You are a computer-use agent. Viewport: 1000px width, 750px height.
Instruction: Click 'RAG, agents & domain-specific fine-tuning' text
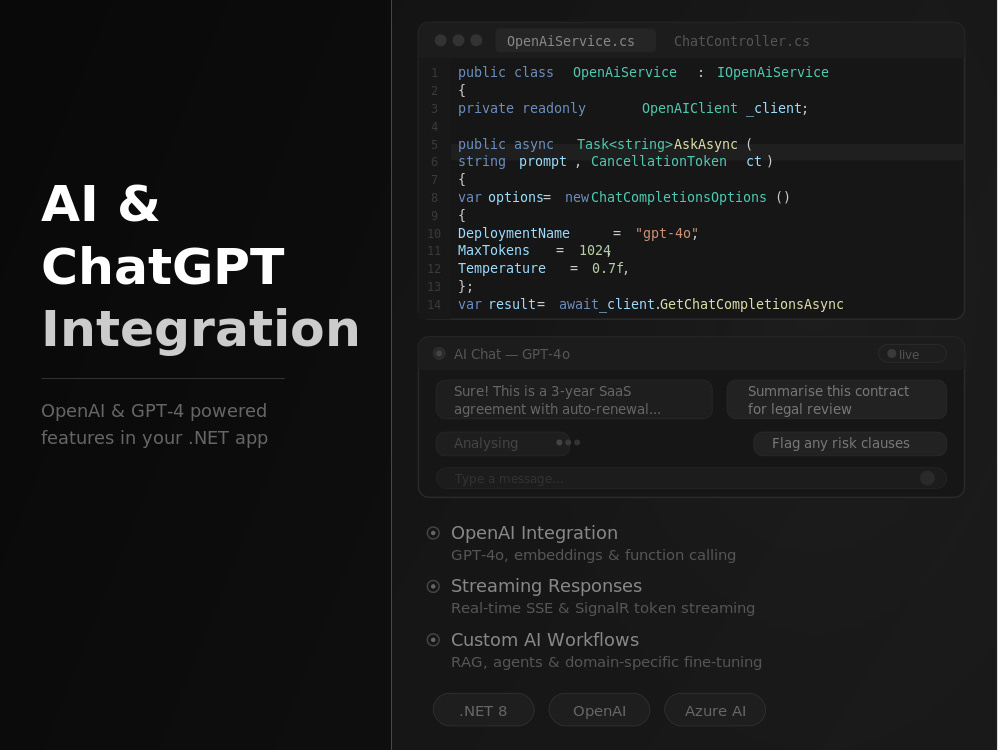(x=607, y=662)
